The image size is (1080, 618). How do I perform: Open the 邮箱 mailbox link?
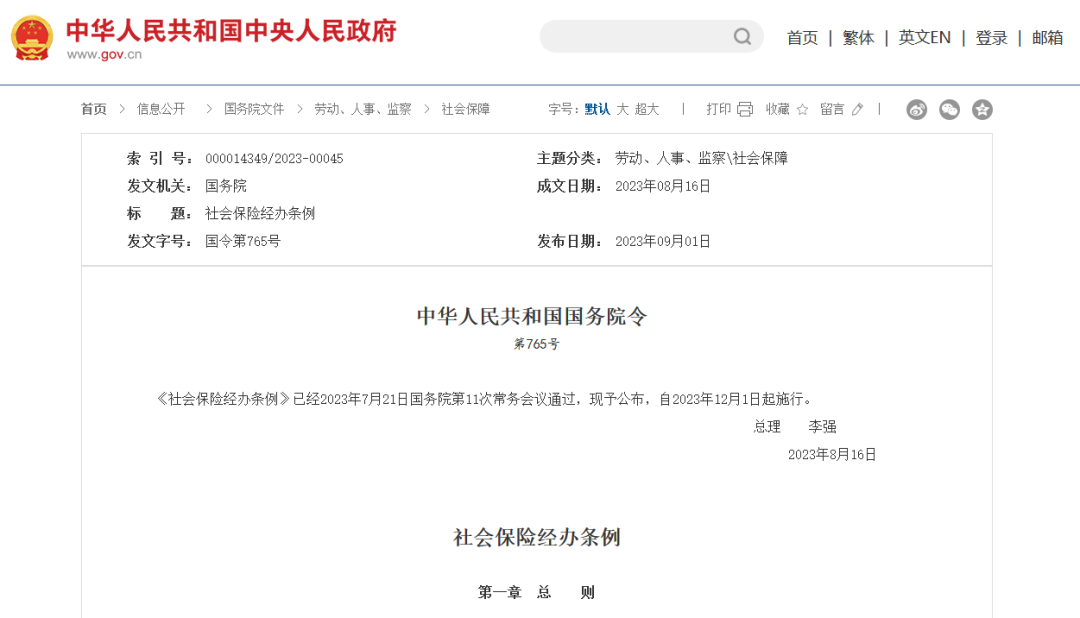click(x=1047, y=38)
